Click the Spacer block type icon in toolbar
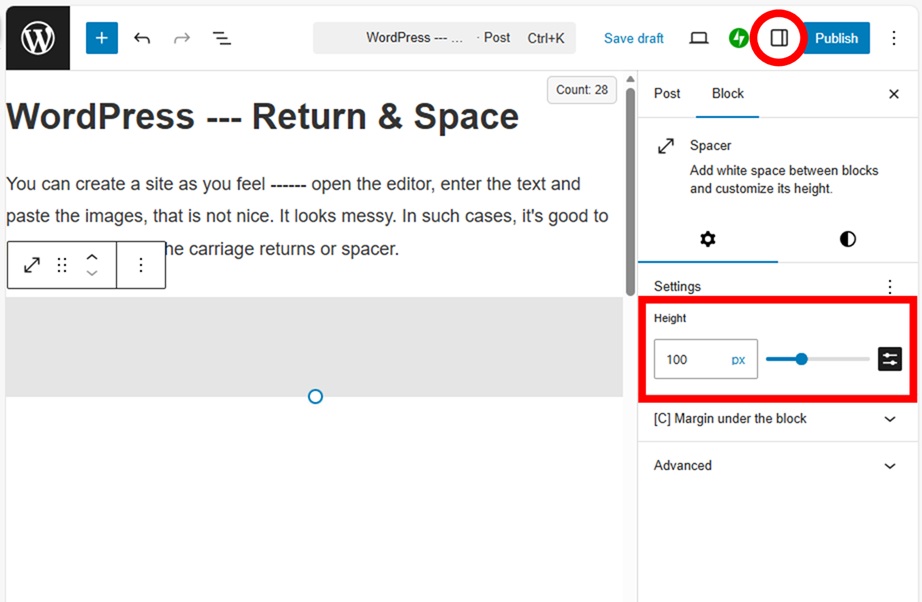The height and width of the screenshot is (602, 922). tap(32, 265)
